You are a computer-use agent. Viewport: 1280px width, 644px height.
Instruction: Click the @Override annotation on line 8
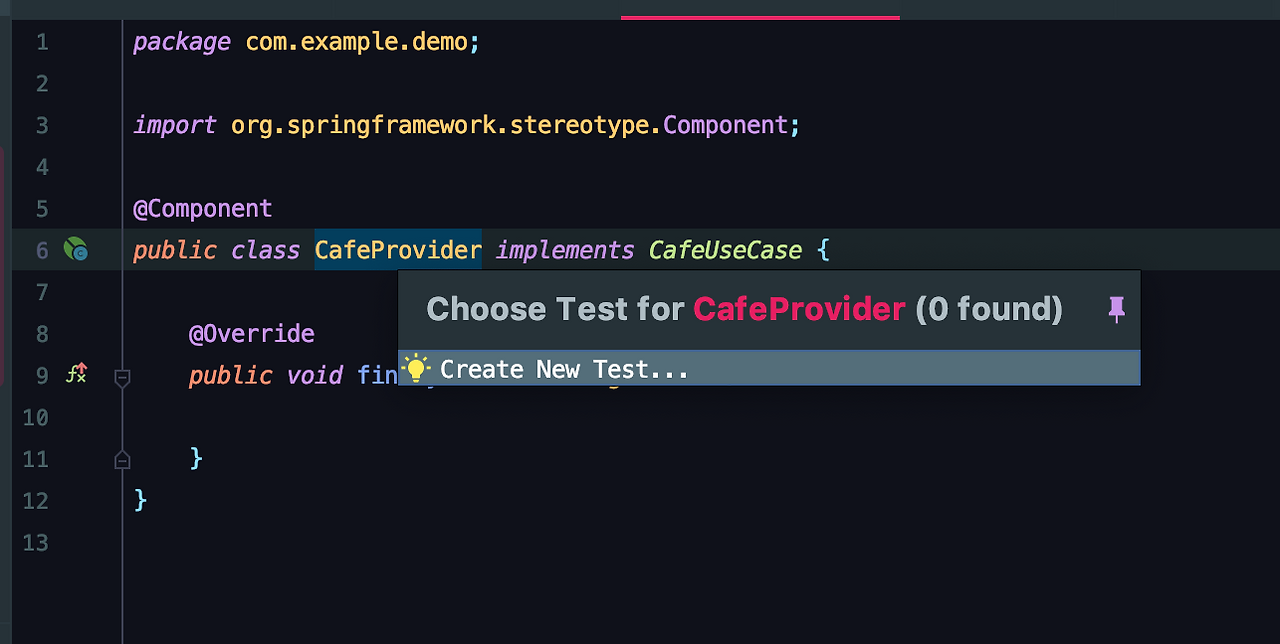click(252, 333)
